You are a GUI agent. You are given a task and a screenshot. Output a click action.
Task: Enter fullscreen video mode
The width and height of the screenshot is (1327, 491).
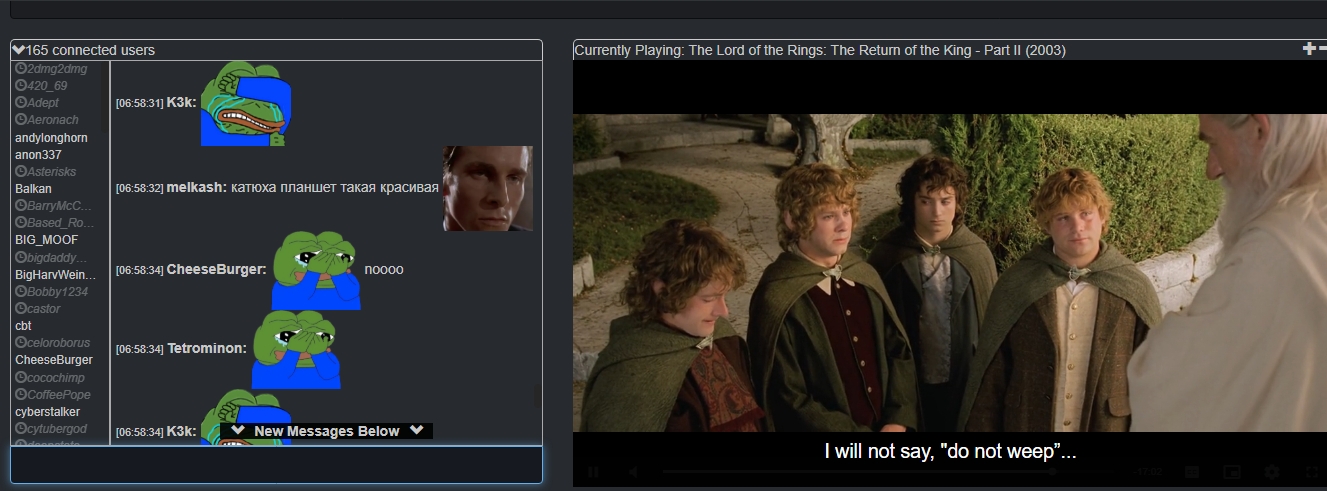point(1312,472)
